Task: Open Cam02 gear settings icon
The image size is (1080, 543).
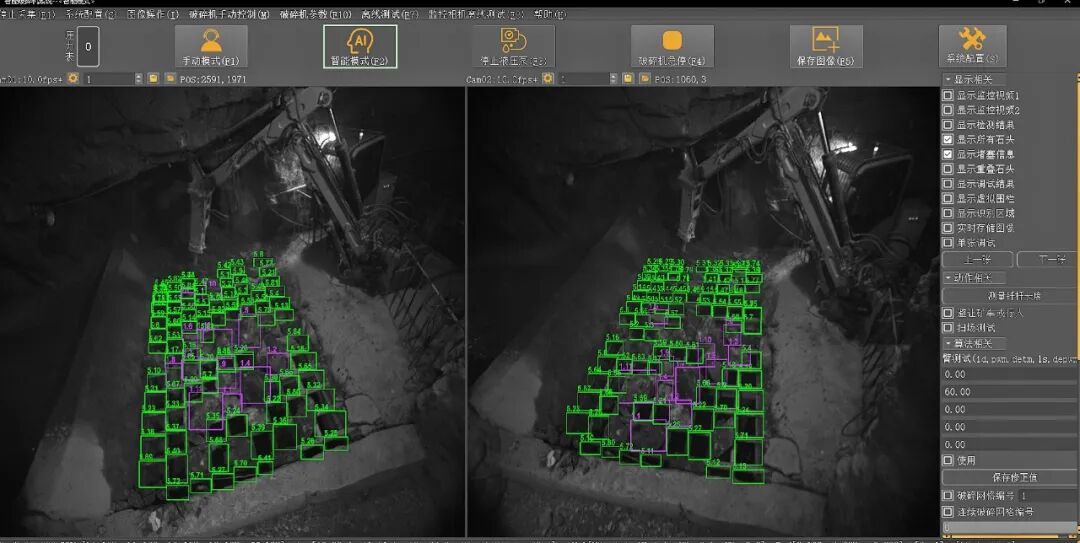Action: (548, 79)
